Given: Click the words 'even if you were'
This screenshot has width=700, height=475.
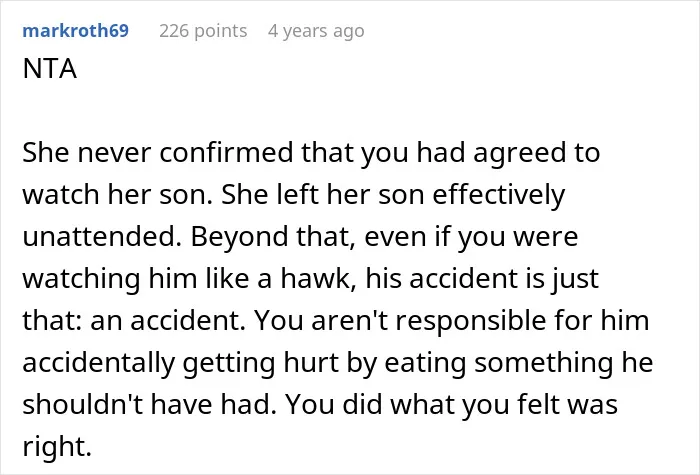Looking at the screenshot, I should [x=471, y=237].
